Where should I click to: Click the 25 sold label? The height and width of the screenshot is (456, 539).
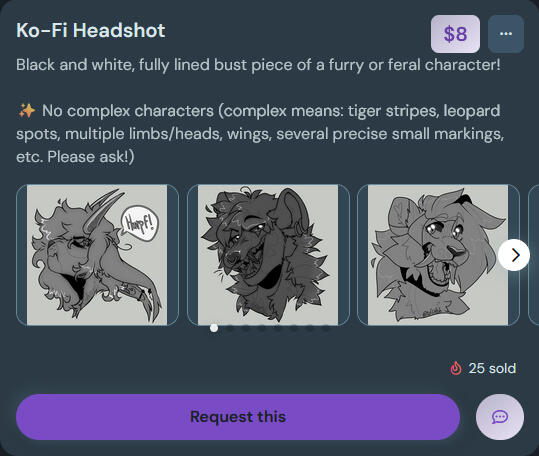492,368
